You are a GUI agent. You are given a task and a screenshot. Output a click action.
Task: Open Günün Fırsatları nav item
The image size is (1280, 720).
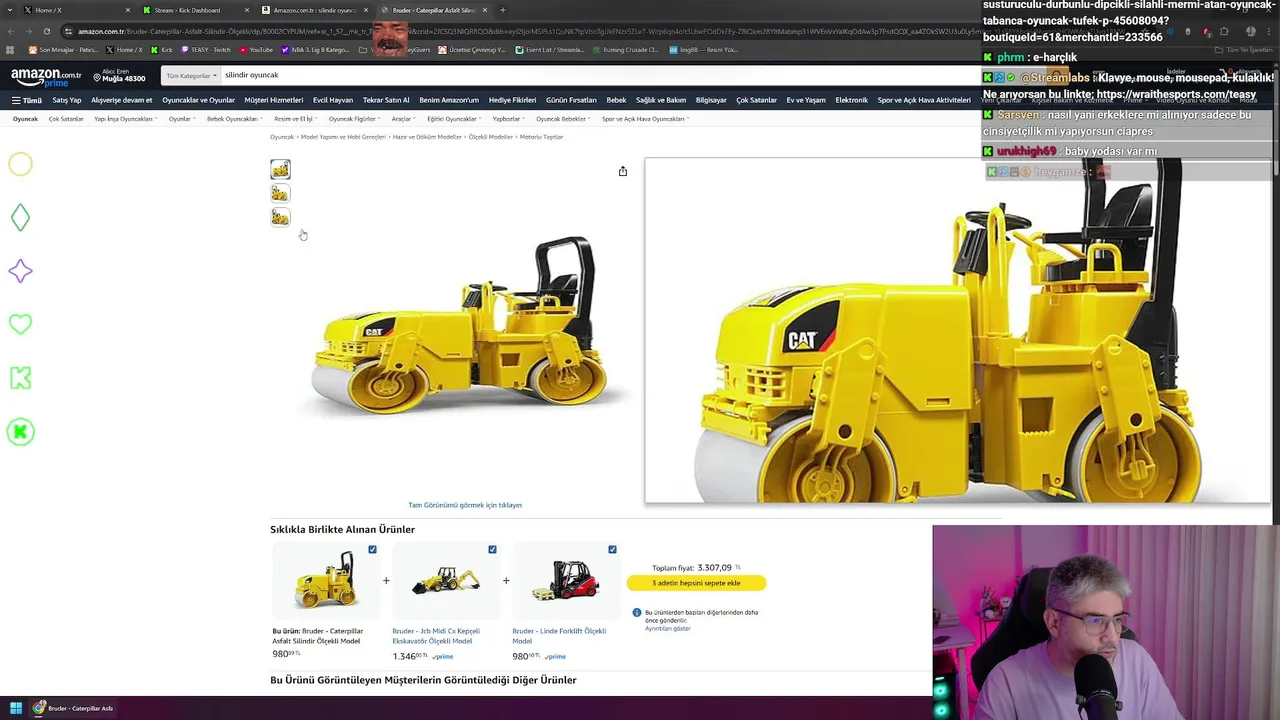[571, 100]
